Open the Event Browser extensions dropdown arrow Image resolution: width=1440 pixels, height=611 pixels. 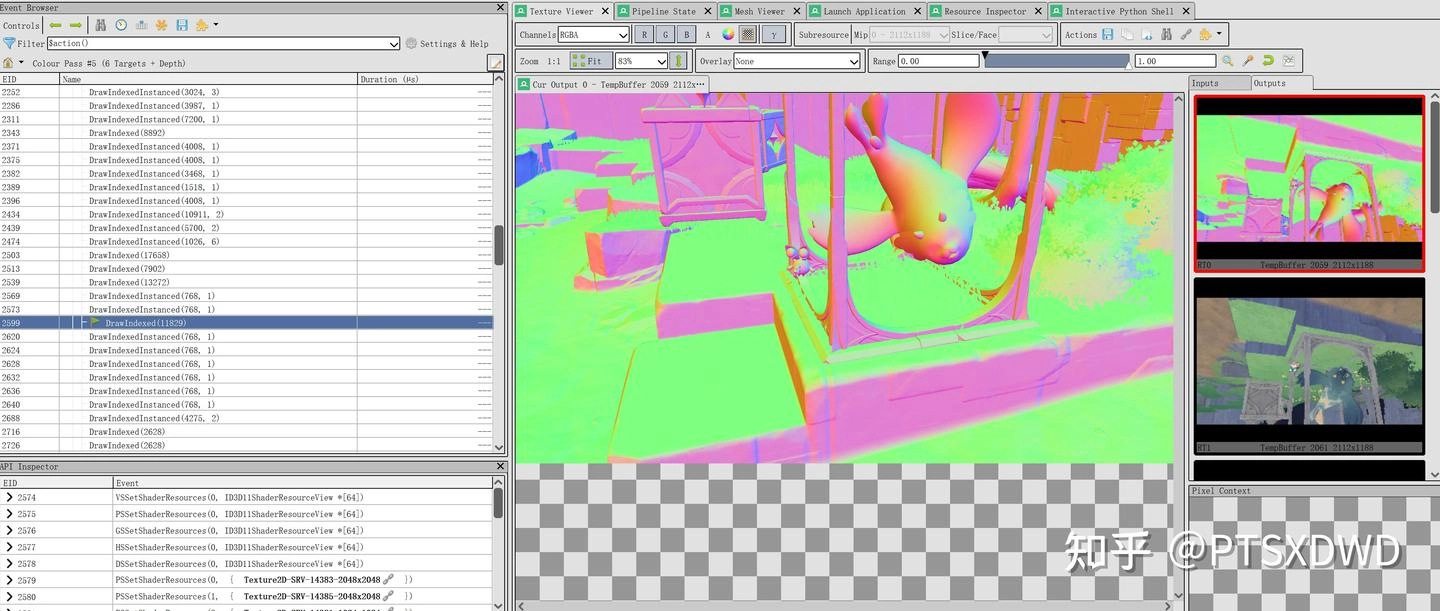point(216,25)
